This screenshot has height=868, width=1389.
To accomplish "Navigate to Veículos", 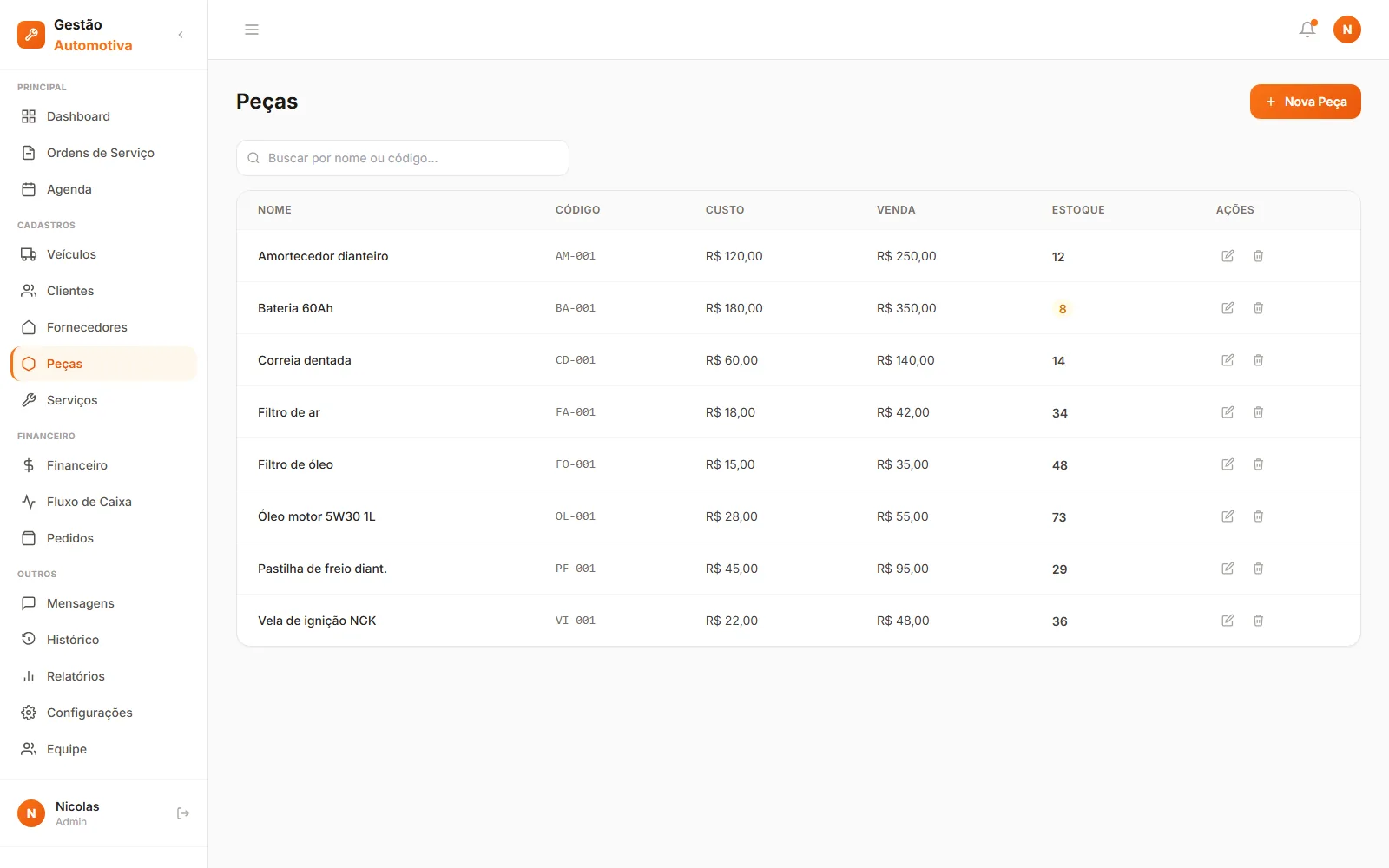I will click(104, 254).
